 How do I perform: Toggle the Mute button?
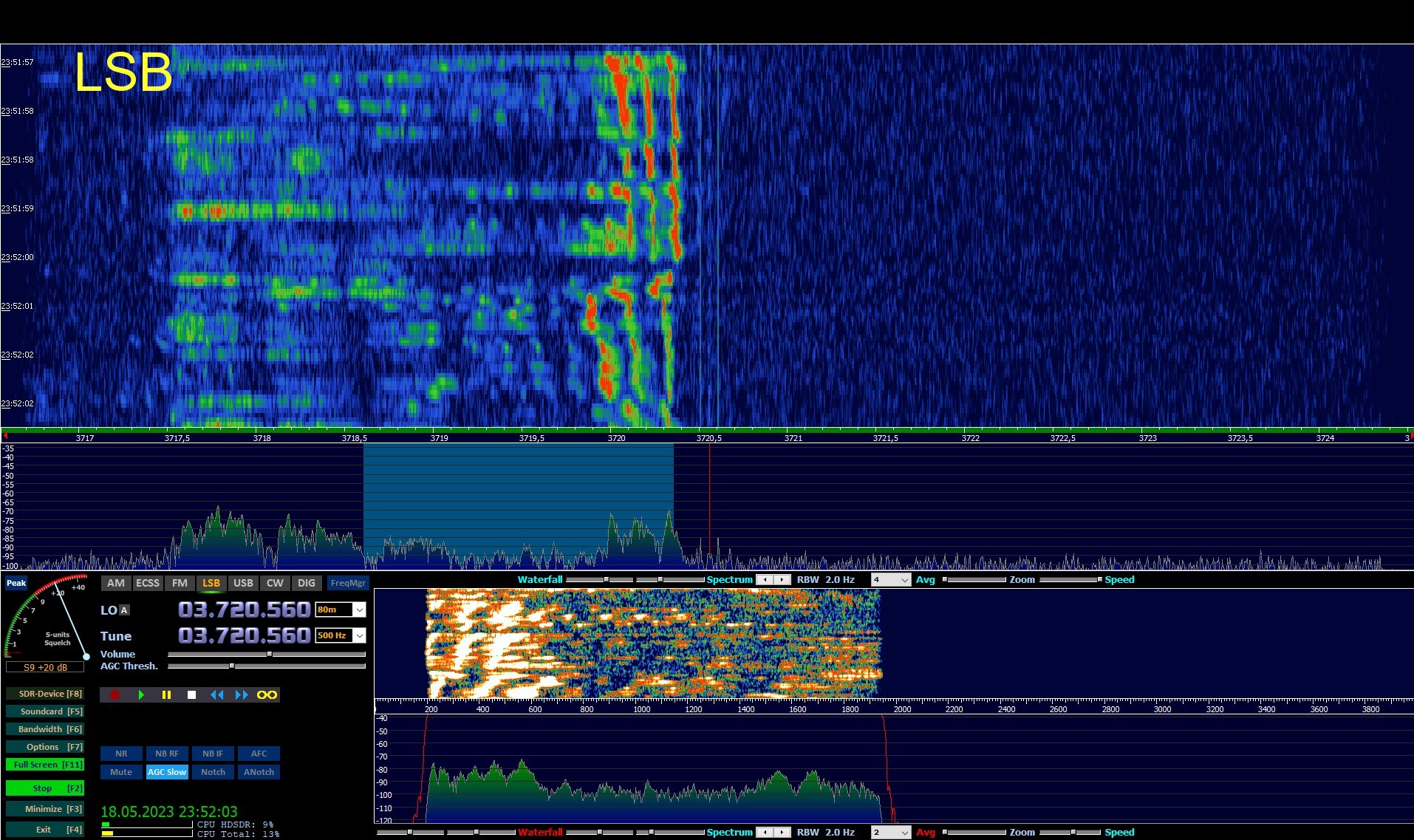(x=121, y=772)
